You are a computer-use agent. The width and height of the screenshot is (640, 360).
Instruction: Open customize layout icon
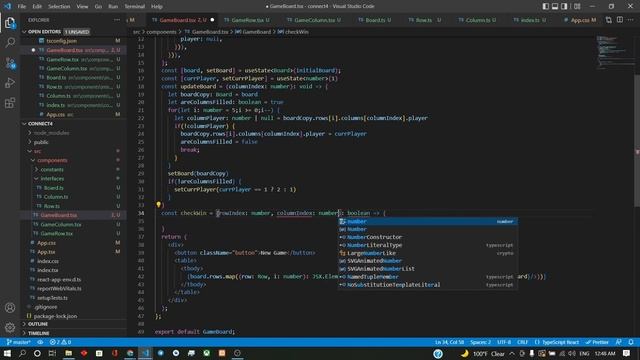pos(577,6)
